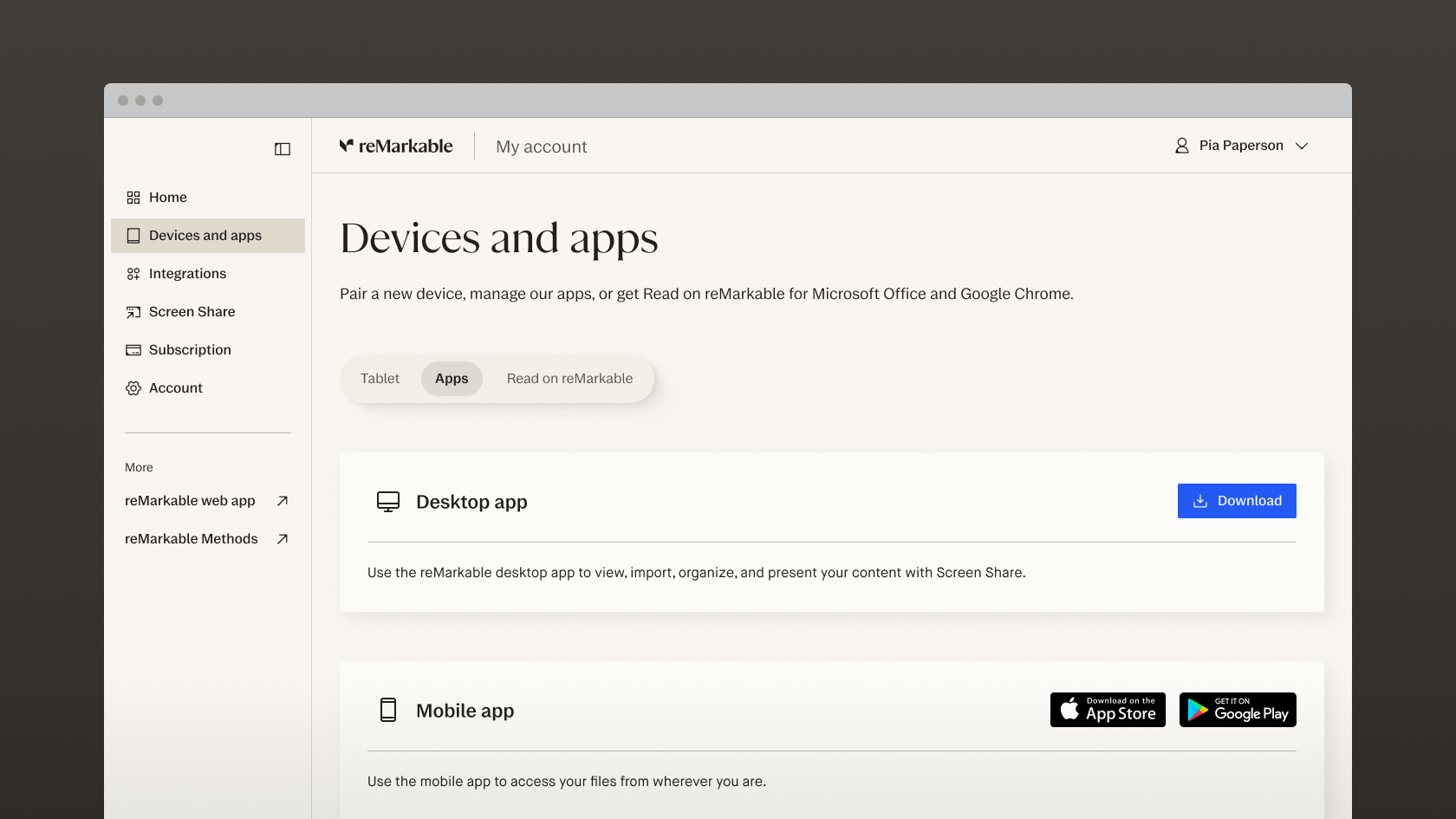Screen dimensions: 1456x819
Task: Click the Screen Share cast icon
Action: click(x=133, y=312)
